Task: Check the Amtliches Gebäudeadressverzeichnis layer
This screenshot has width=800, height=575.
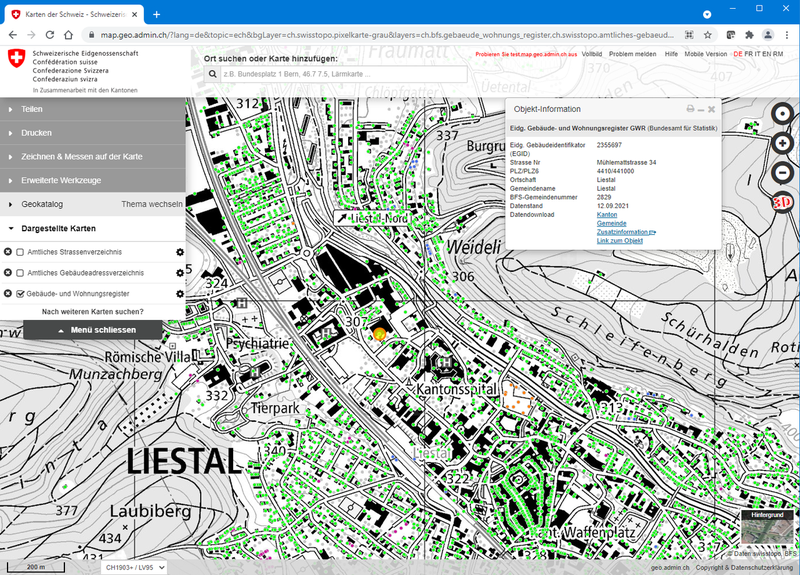Action: pos(21,273)
